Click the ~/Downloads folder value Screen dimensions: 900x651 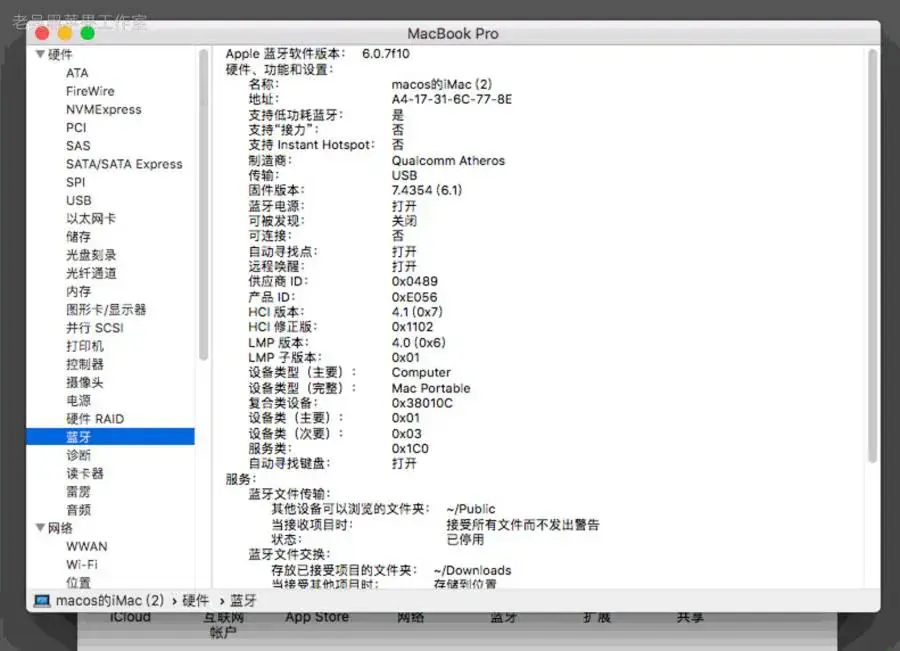coord(472,570)
